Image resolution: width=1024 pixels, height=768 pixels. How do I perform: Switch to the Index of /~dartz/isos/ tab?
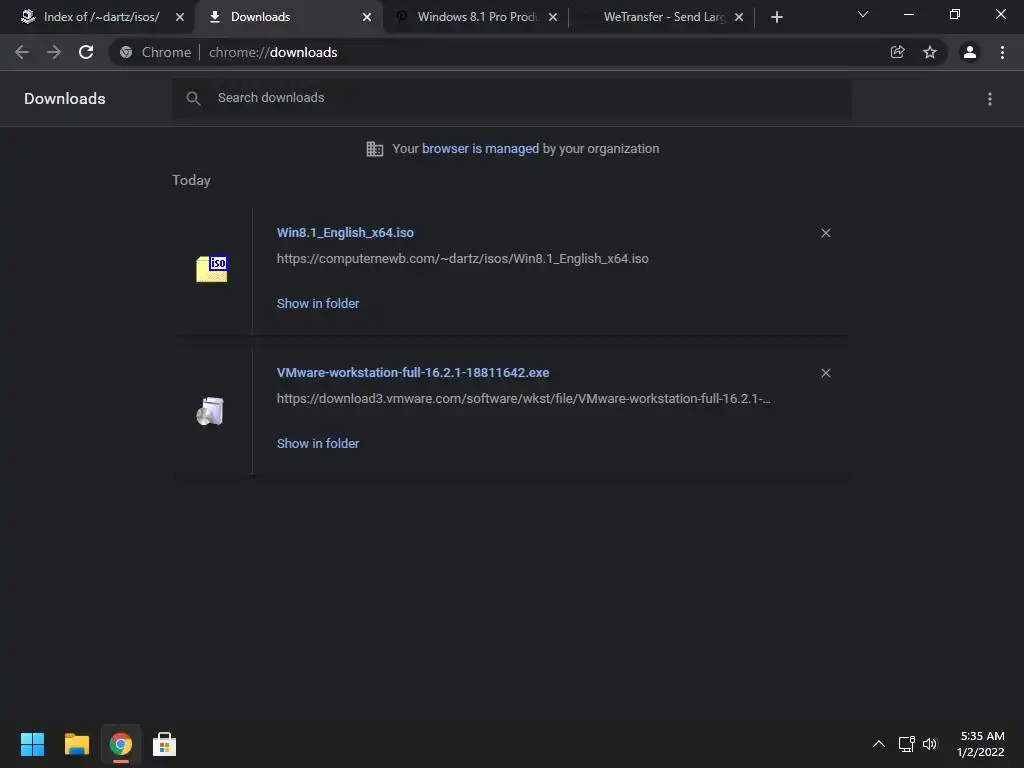coord(101,17)
